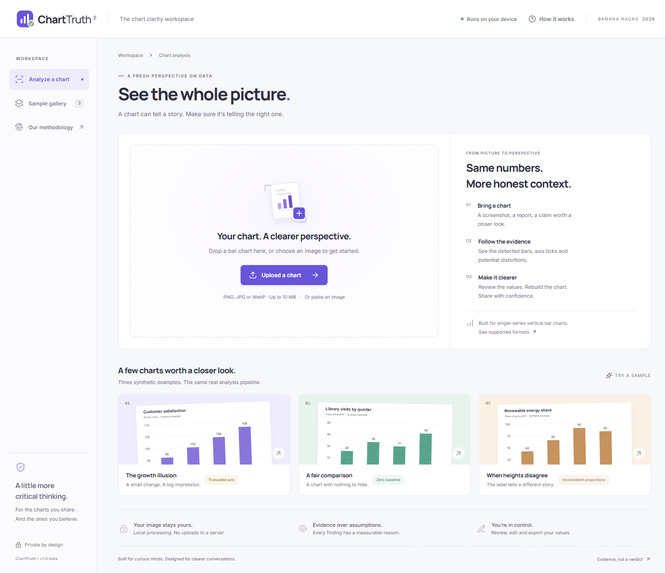Go to Workspace breadcrumb
This screenshot has height=573, width=665.
130,55
